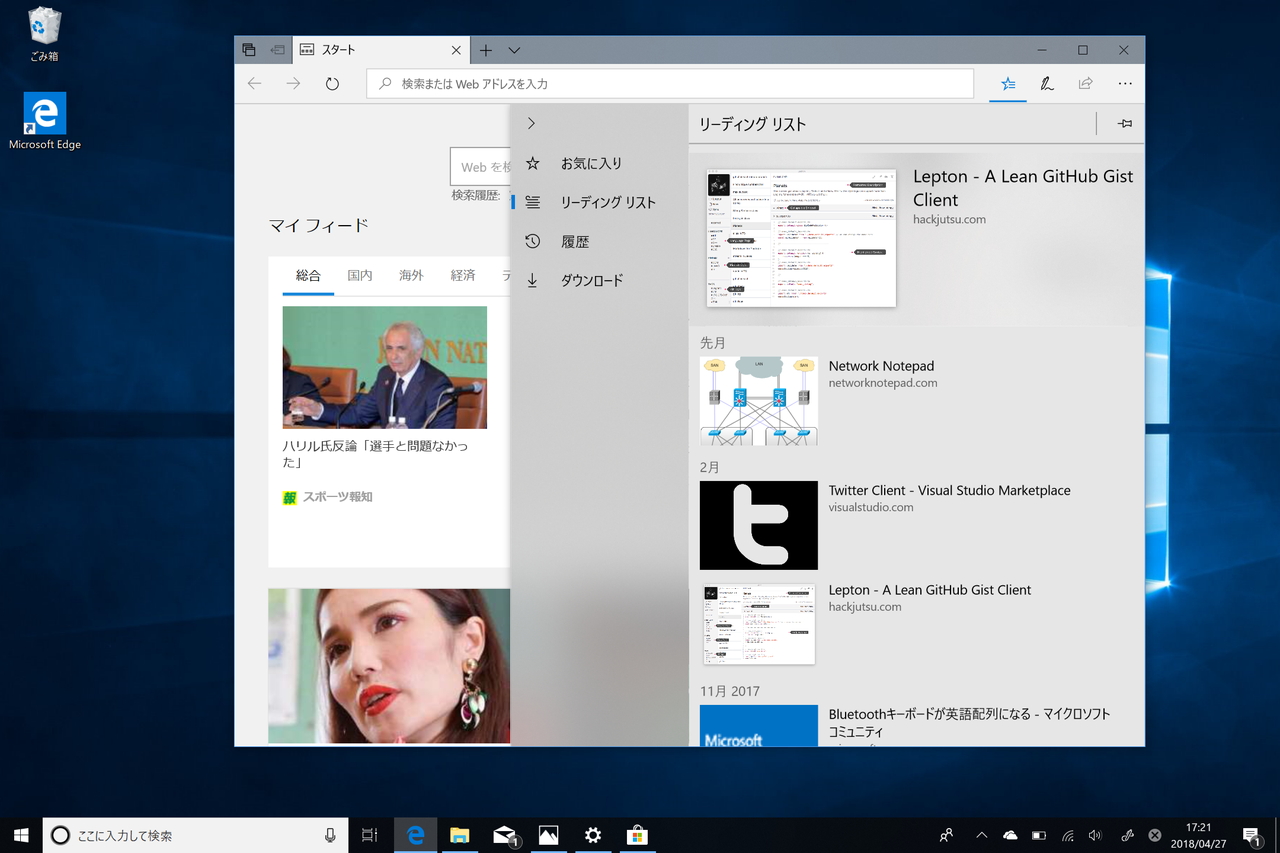The height and width of the screenshot is (853, 1280).
Task: Toggle the Hub star icon in toolbar
Action: point(1008,84)
